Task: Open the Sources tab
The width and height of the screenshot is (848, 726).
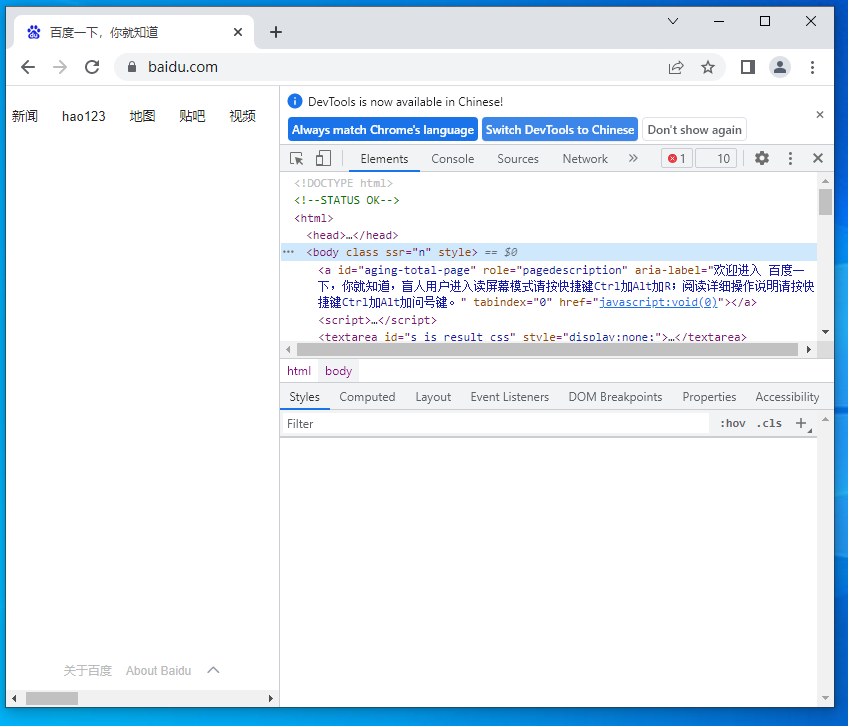Action: pyautogui.click(x=518, y=159)
